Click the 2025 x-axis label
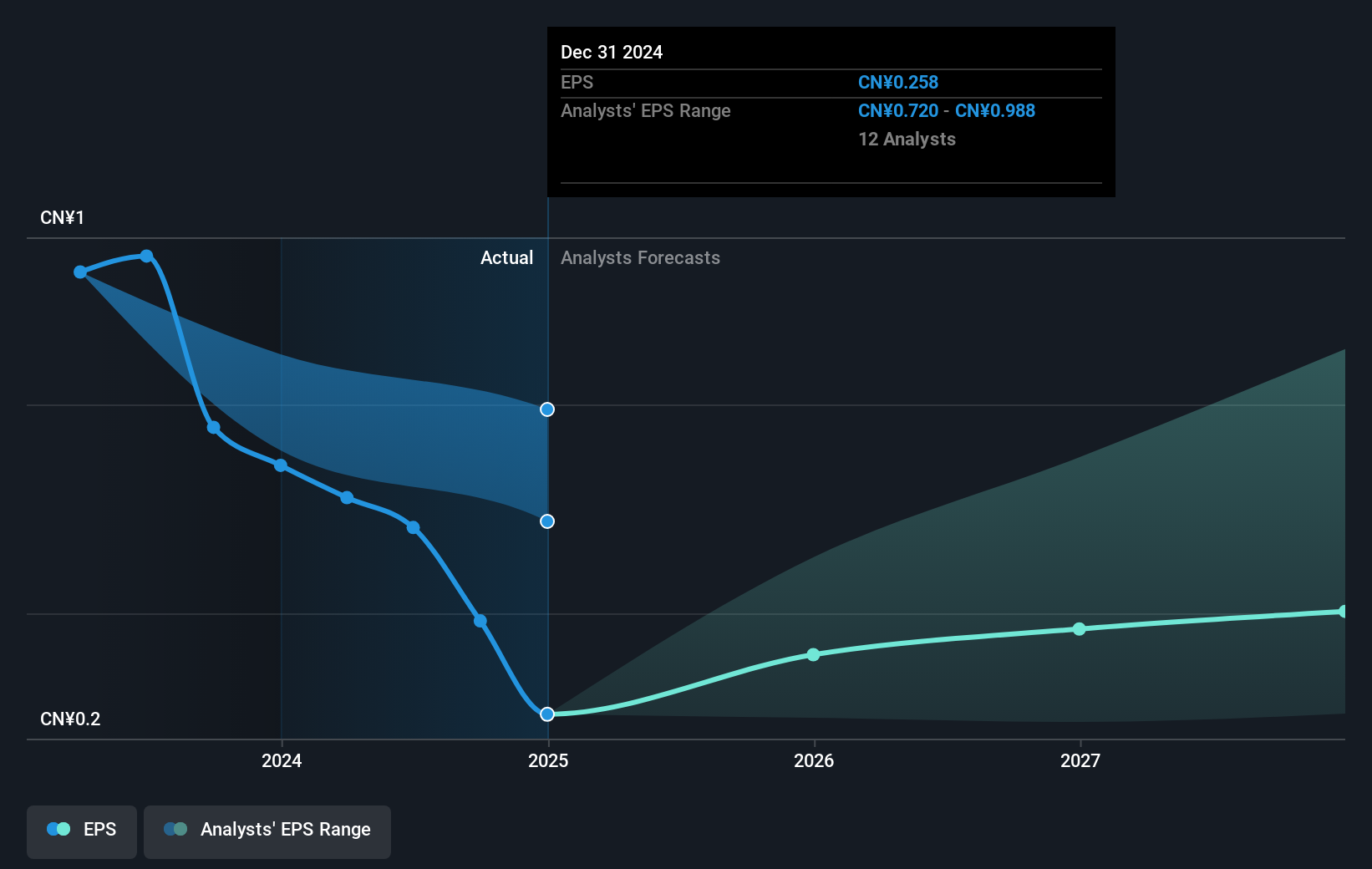 pos(548,760)
